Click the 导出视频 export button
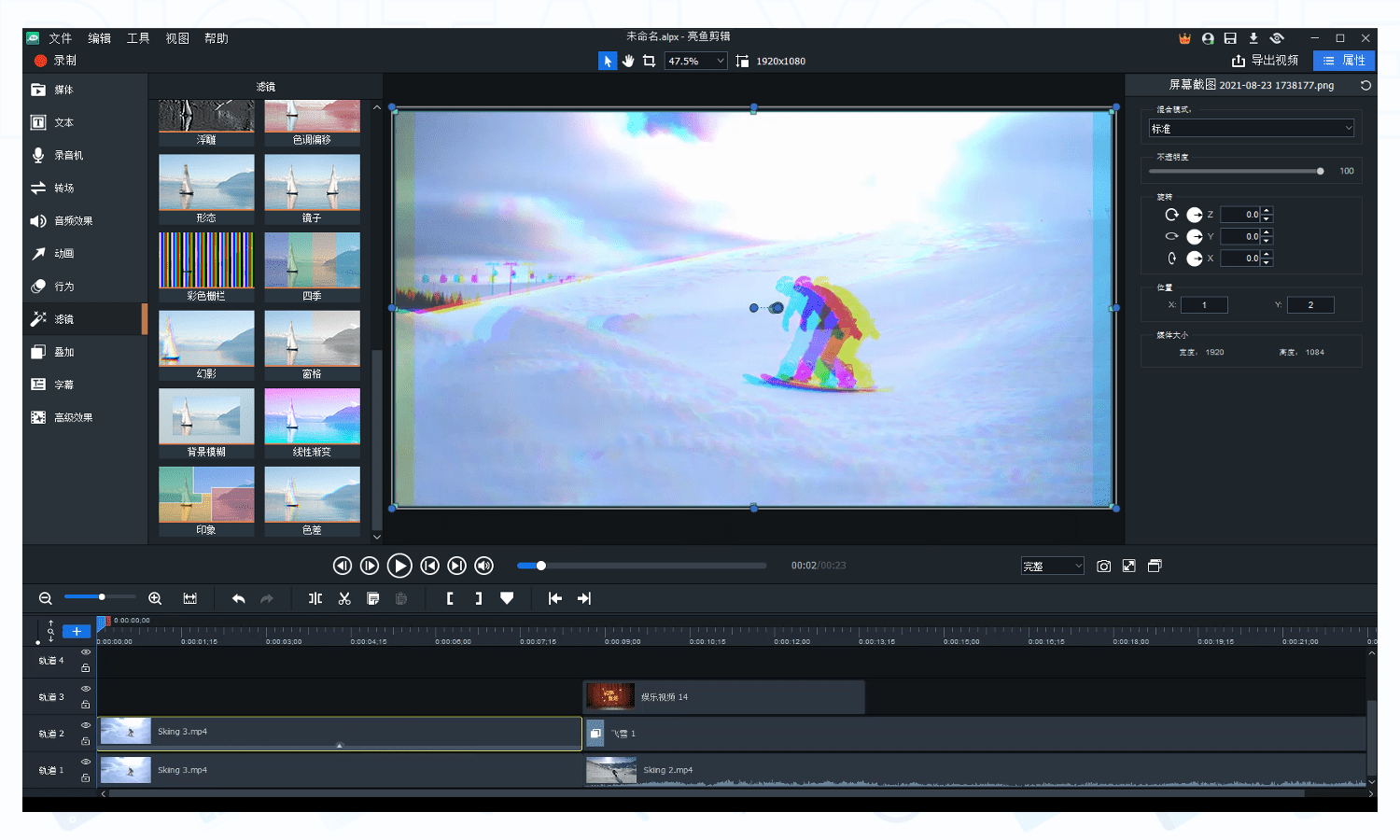 1265,61
